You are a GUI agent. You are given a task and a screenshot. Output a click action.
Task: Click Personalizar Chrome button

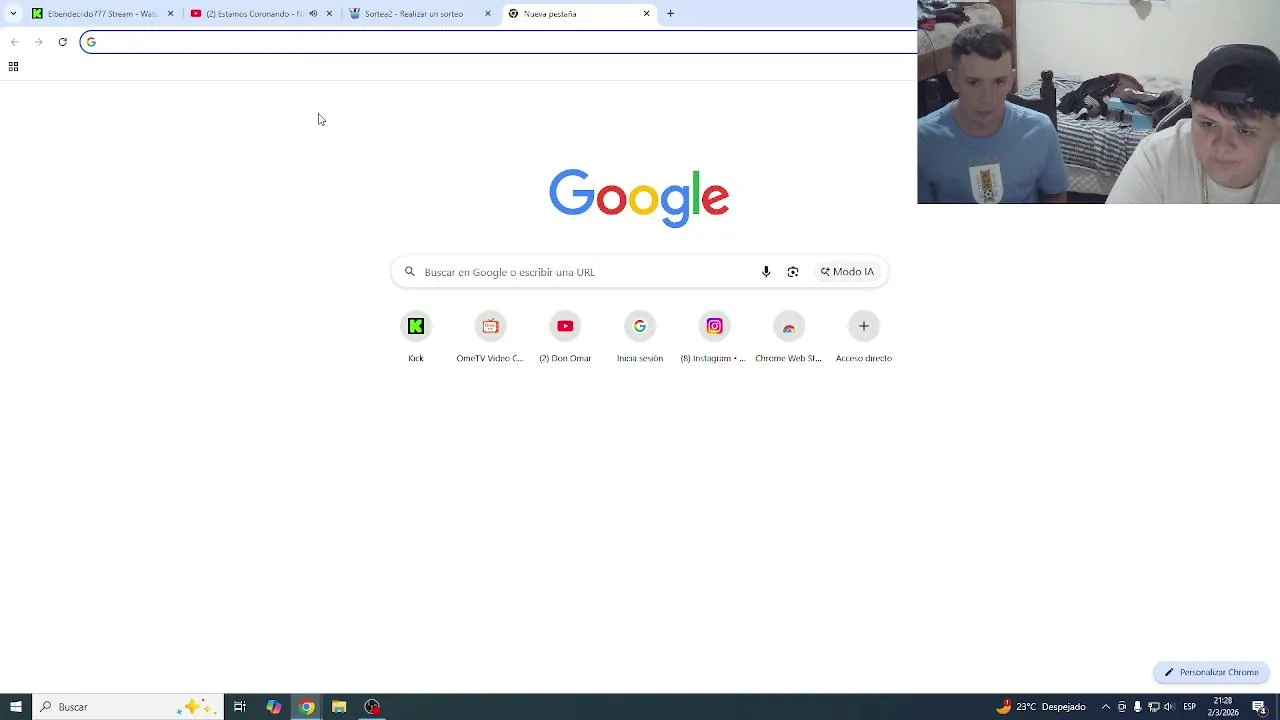tap(1211, 672)
